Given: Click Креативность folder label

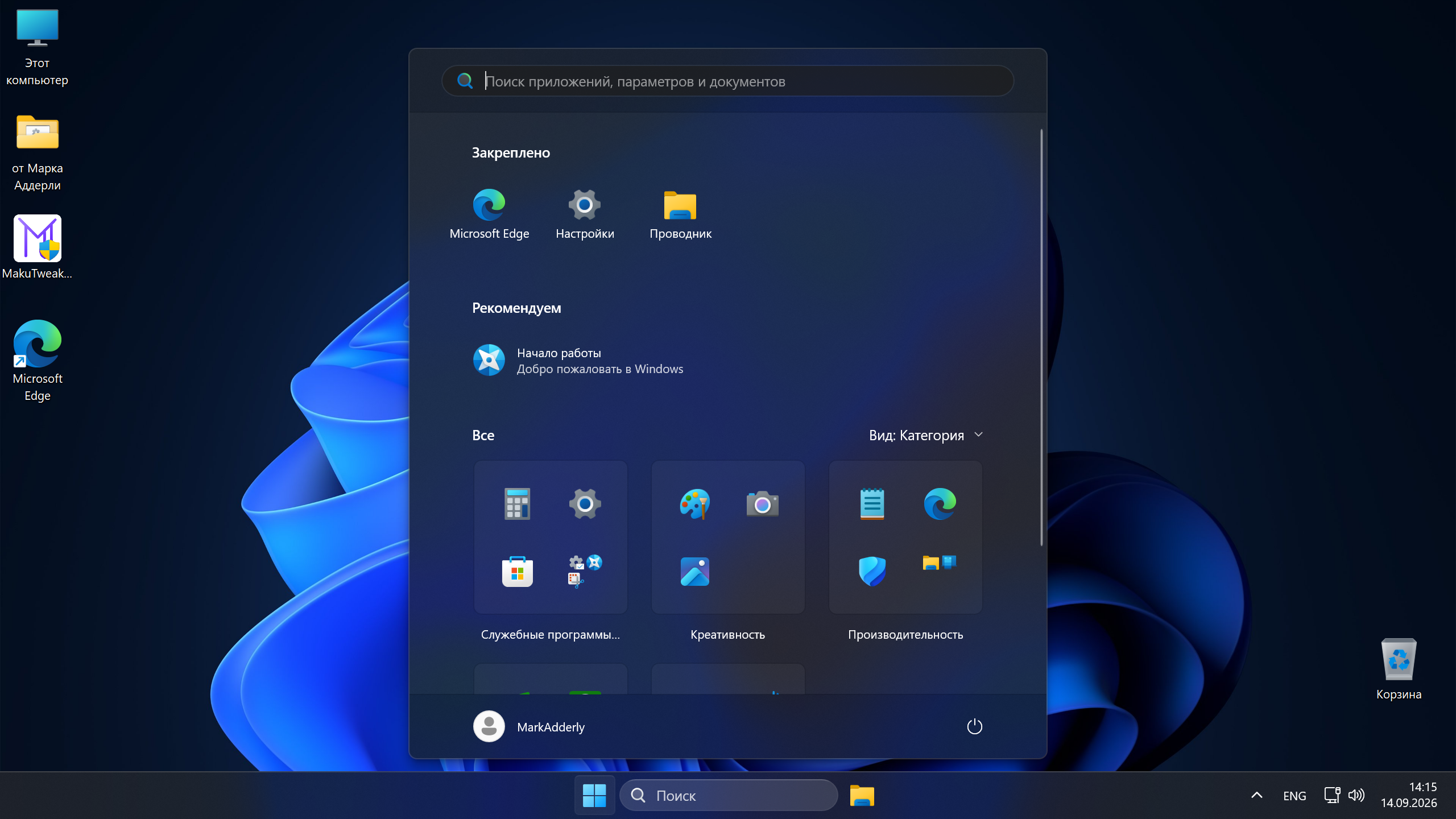Looking at the screenshot, I should click(727, 635).
